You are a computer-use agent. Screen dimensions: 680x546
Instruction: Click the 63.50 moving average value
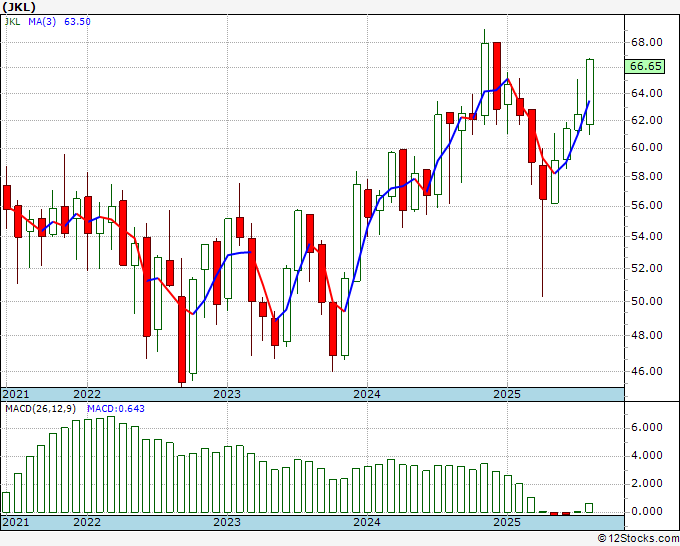77,22
